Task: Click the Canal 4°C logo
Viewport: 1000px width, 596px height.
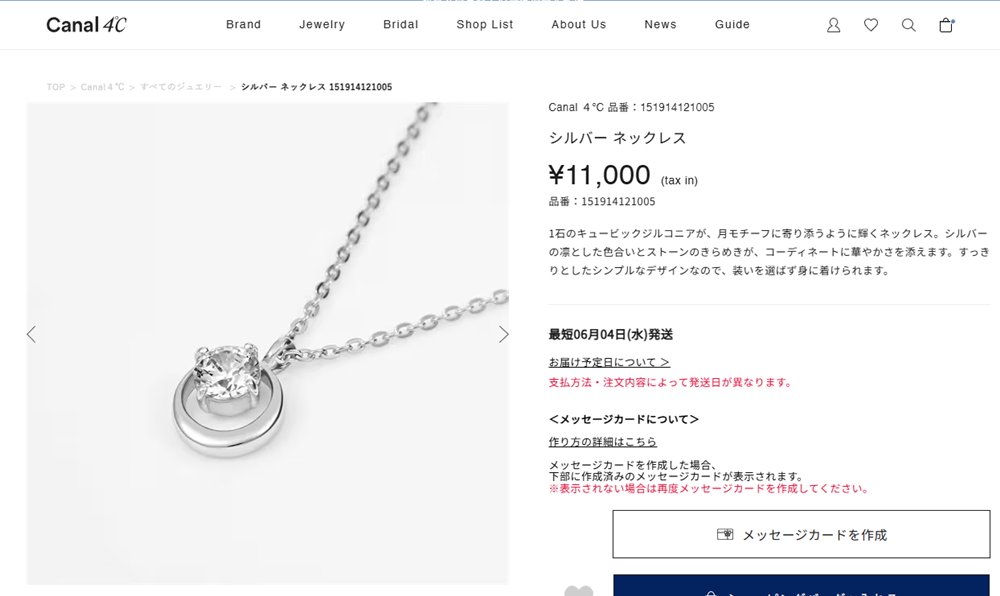Action: [86, 25]
